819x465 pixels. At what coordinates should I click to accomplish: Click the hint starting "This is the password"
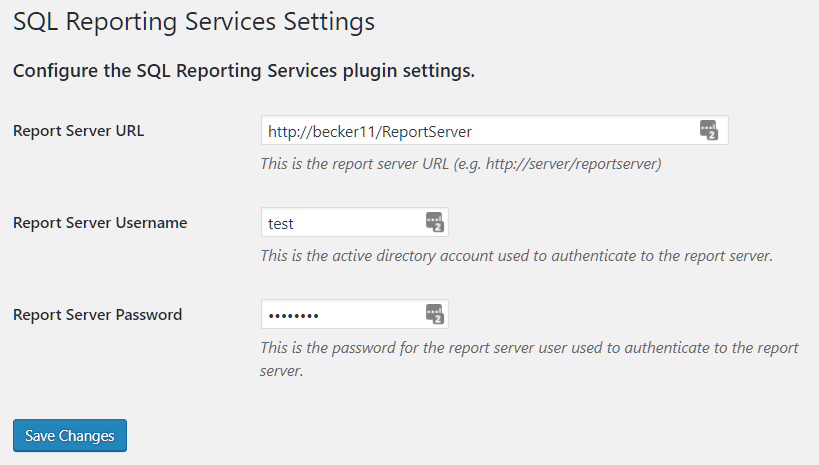[x=529, y=347]
